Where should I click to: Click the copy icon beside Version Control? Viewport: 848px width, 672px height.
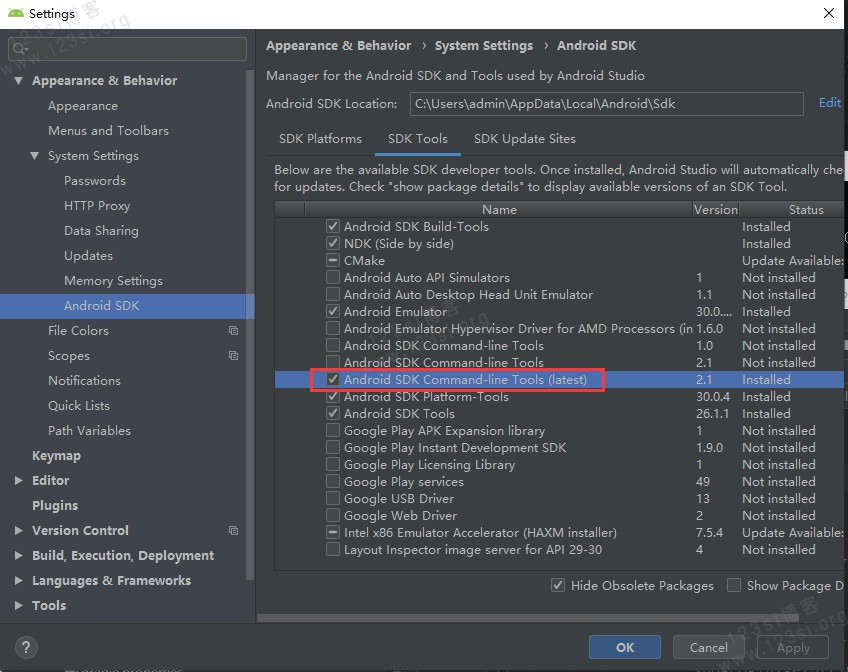coord(233,530)
